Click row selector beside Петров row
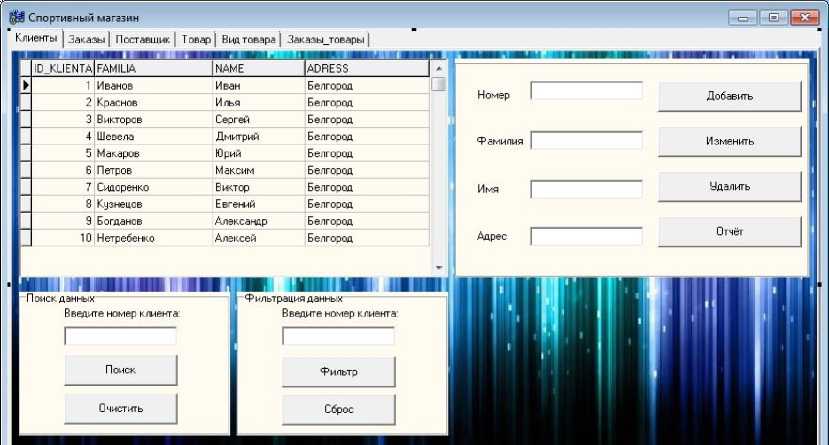Screen dimensions: 829x445 click(x=25, y=170)
